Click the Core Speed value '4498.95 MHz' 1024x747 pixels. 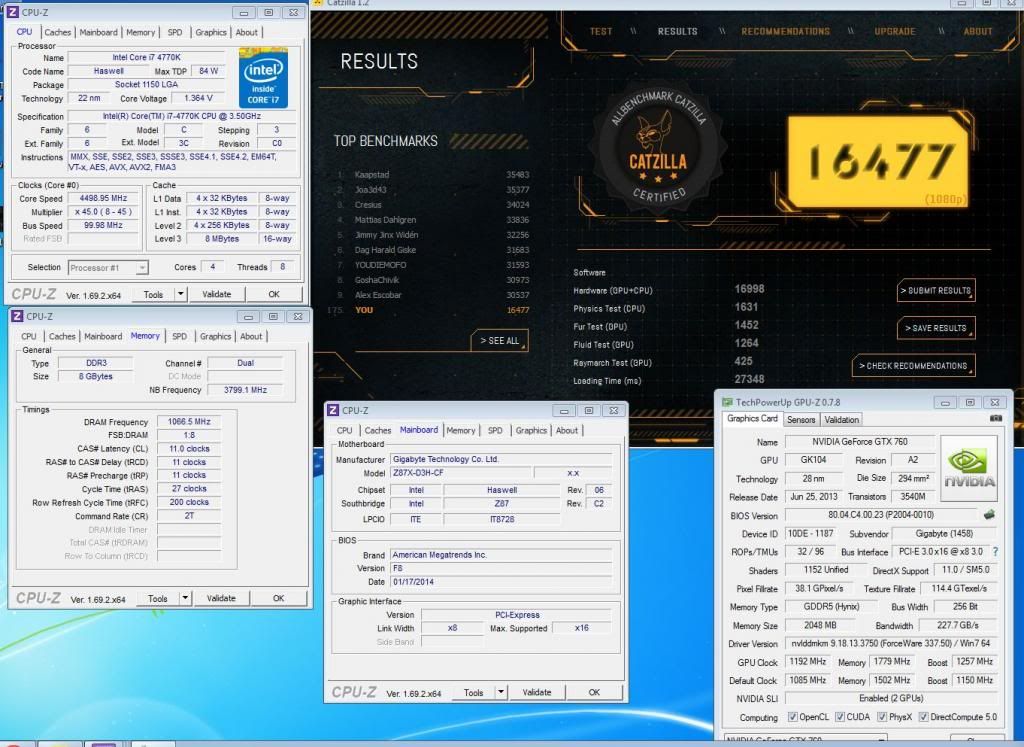103,199
